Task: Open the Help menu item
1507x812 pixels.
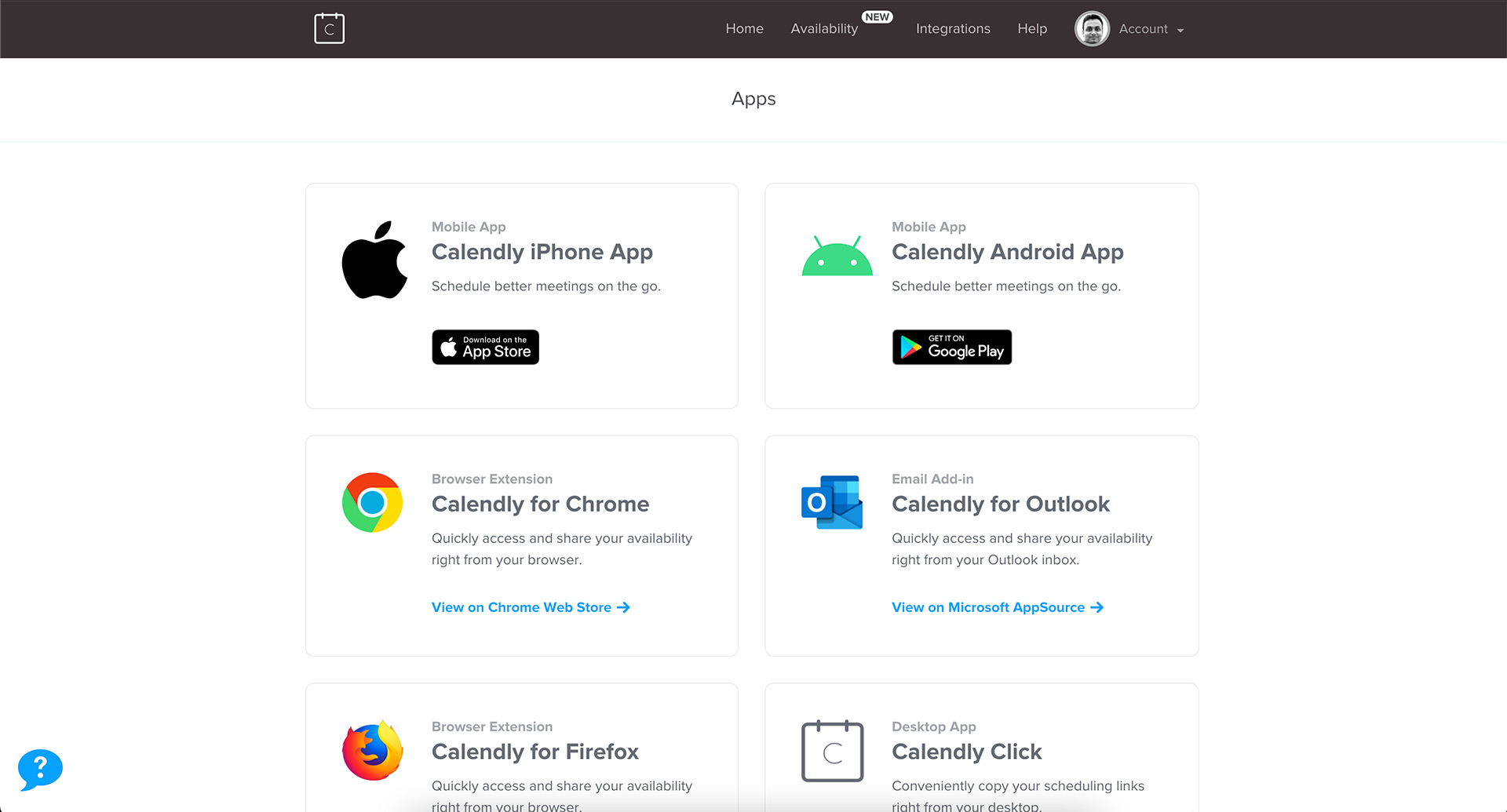Action: [1032, 29]
